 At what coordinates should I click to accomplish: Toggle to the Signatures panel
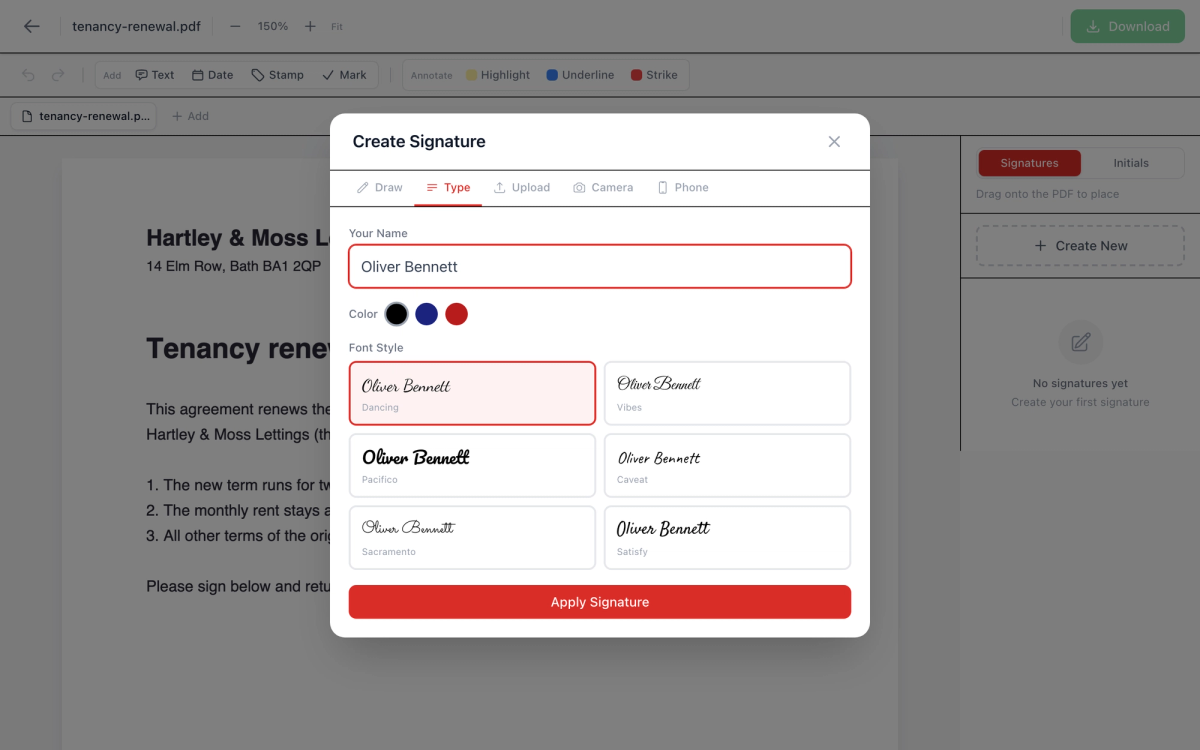1029,163
